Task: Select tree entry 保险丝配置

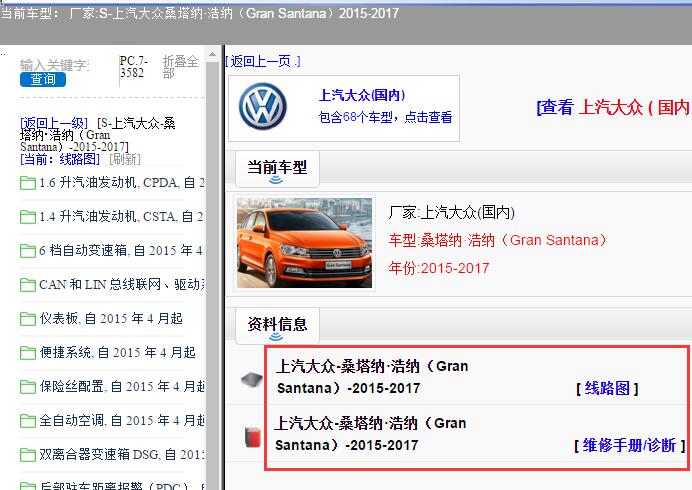Action: (122, 386)
